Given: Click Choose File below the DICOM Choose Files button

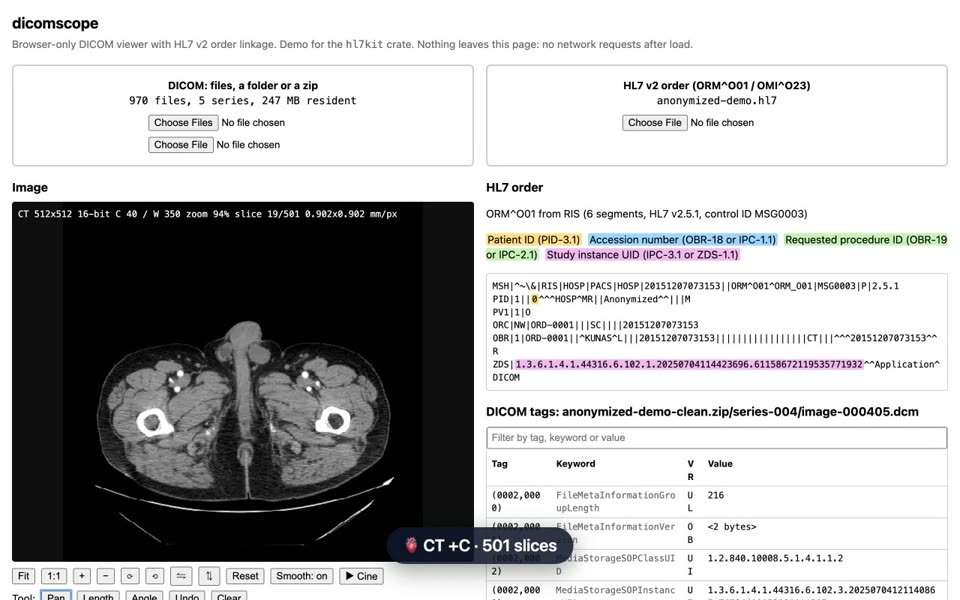Looking at the screenshot, I should [181, 144].
